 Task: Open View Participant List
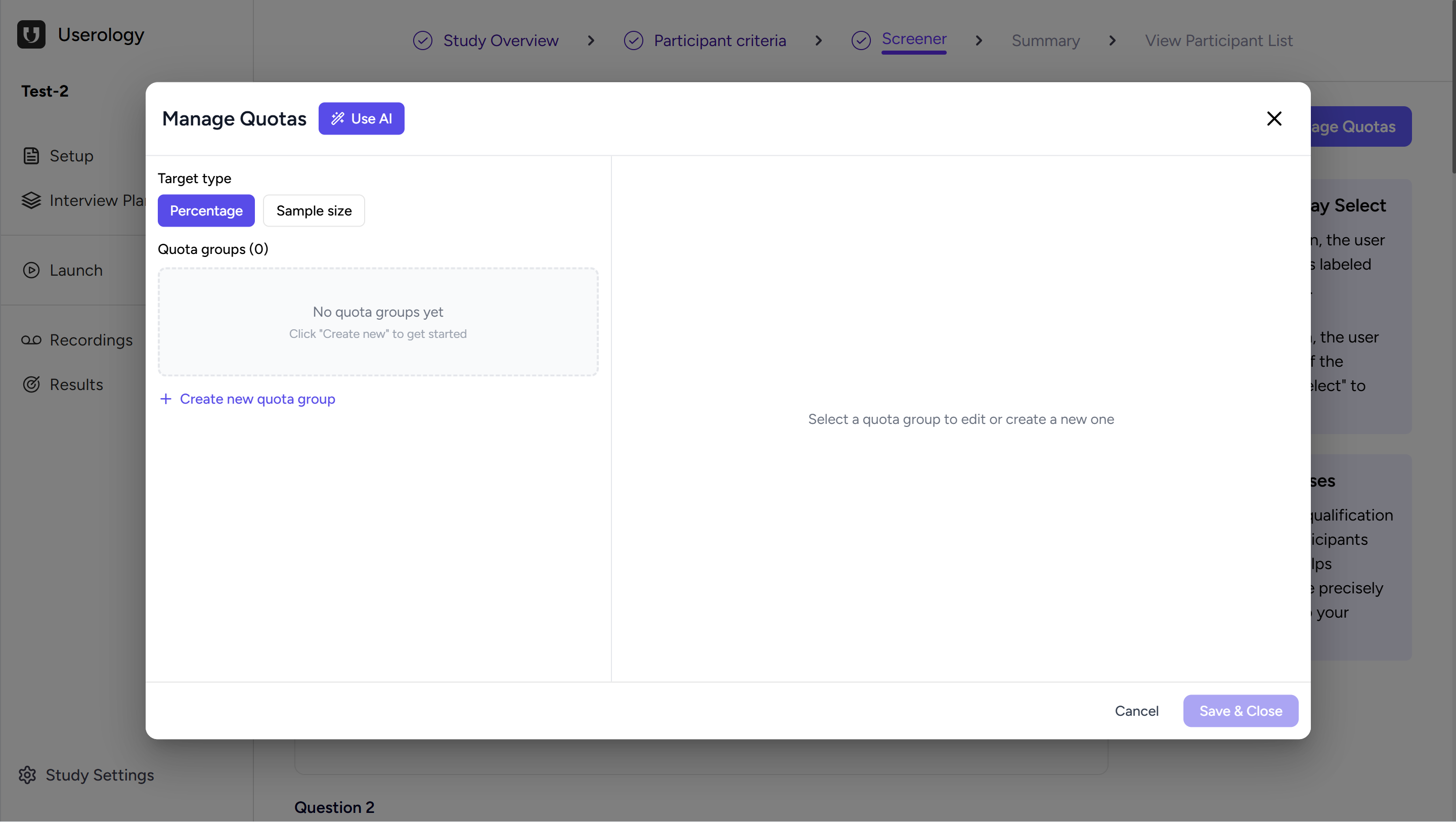click(x=1219, y=40)
